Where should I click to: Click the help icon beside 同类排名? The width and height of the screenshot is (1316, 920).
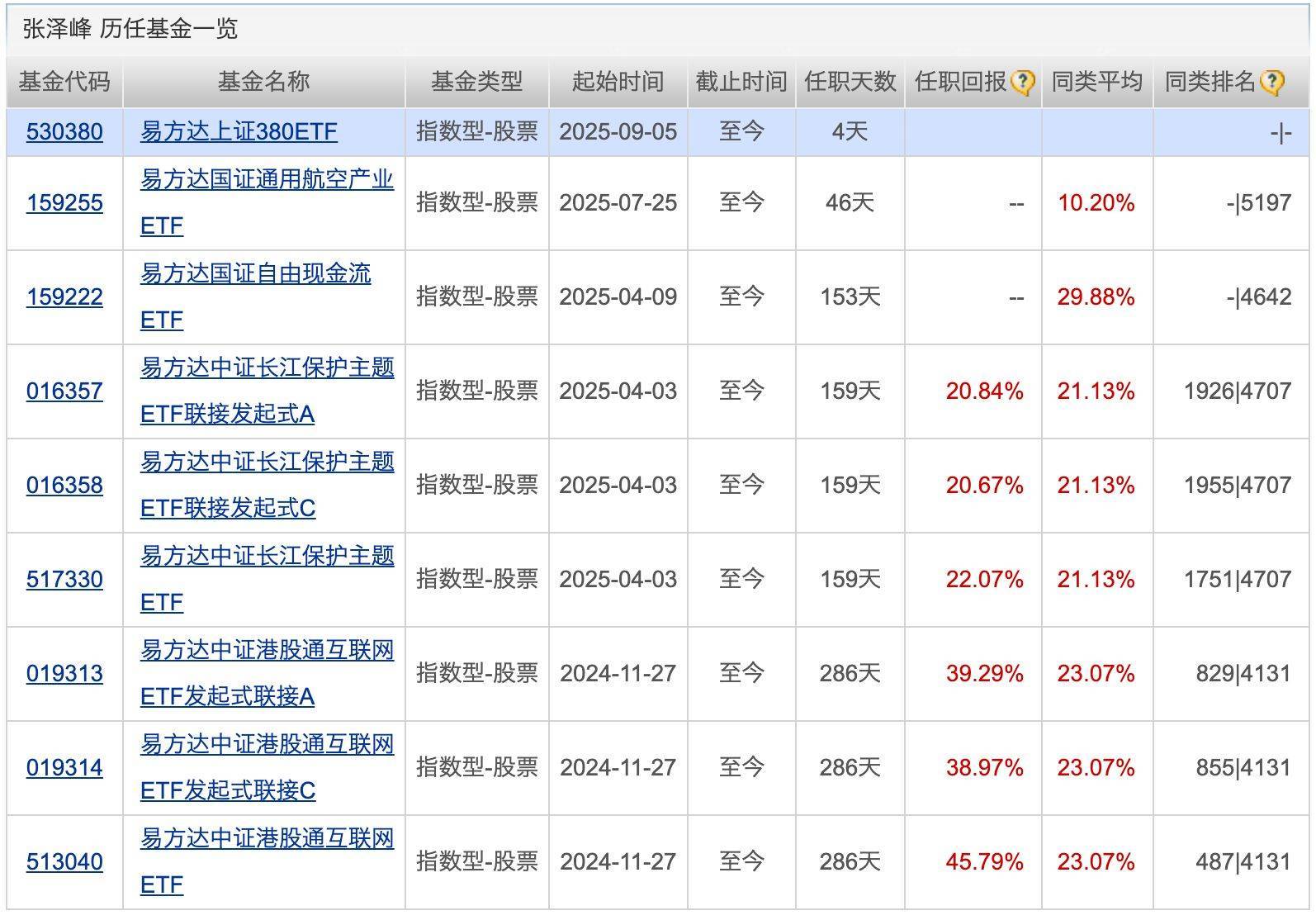(1272, 82)
